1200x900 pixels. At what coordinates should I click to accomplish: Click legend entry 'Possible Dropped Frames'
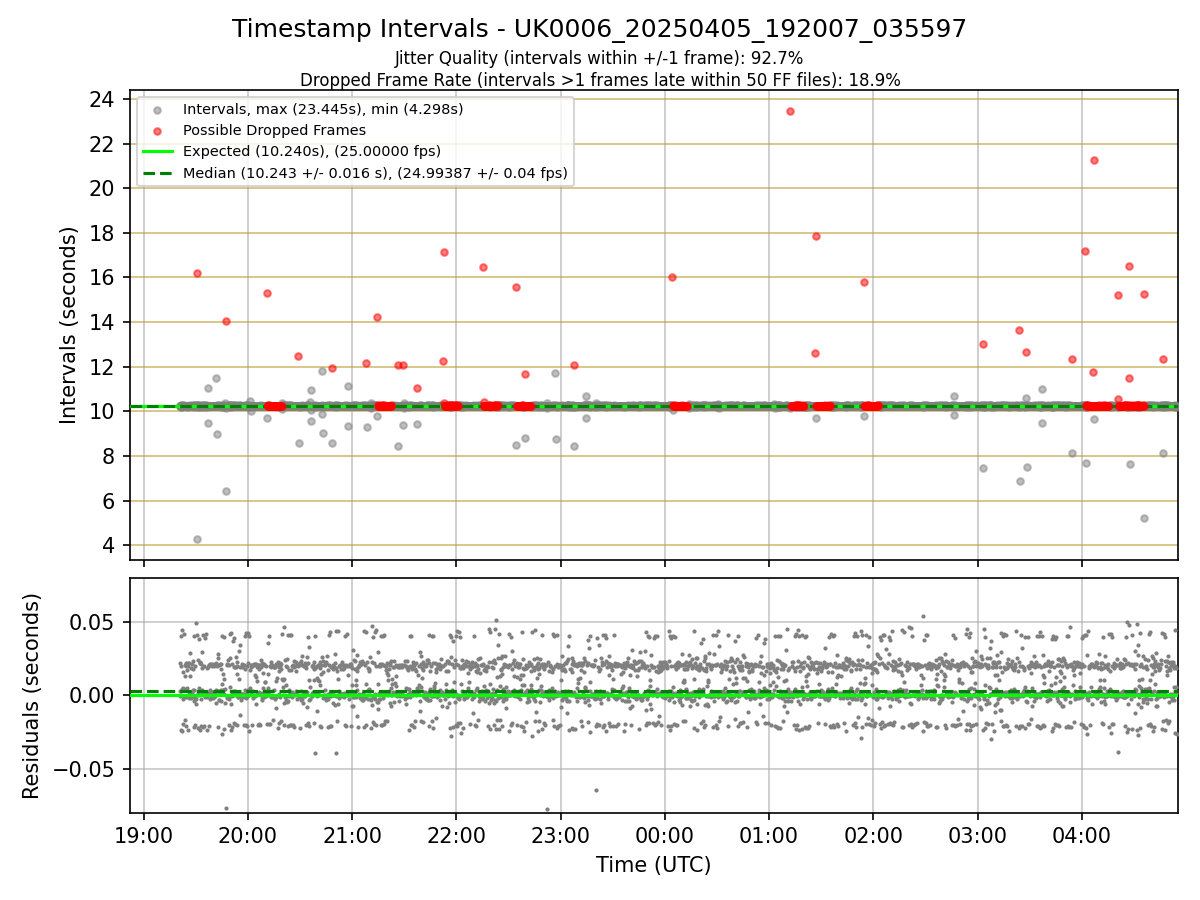pos(274,130)
